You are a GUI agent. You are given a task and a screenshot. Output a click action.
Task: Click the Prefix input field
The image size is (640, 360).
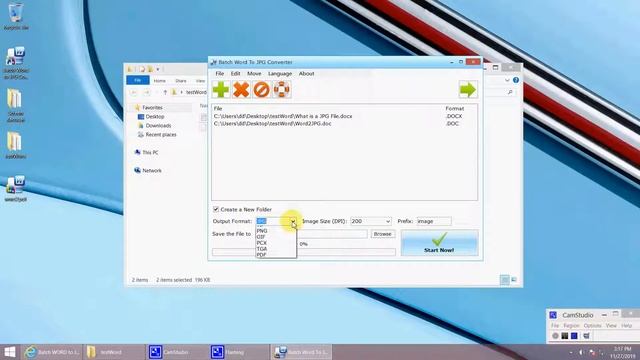(x=433, y=221)
